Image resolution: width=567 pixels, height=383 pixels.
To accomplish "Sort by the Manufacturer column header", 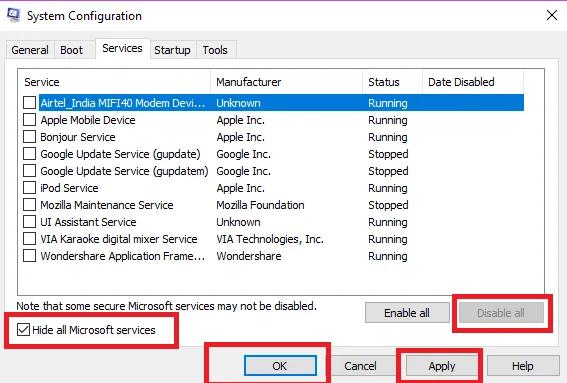I will pos(286,82).
